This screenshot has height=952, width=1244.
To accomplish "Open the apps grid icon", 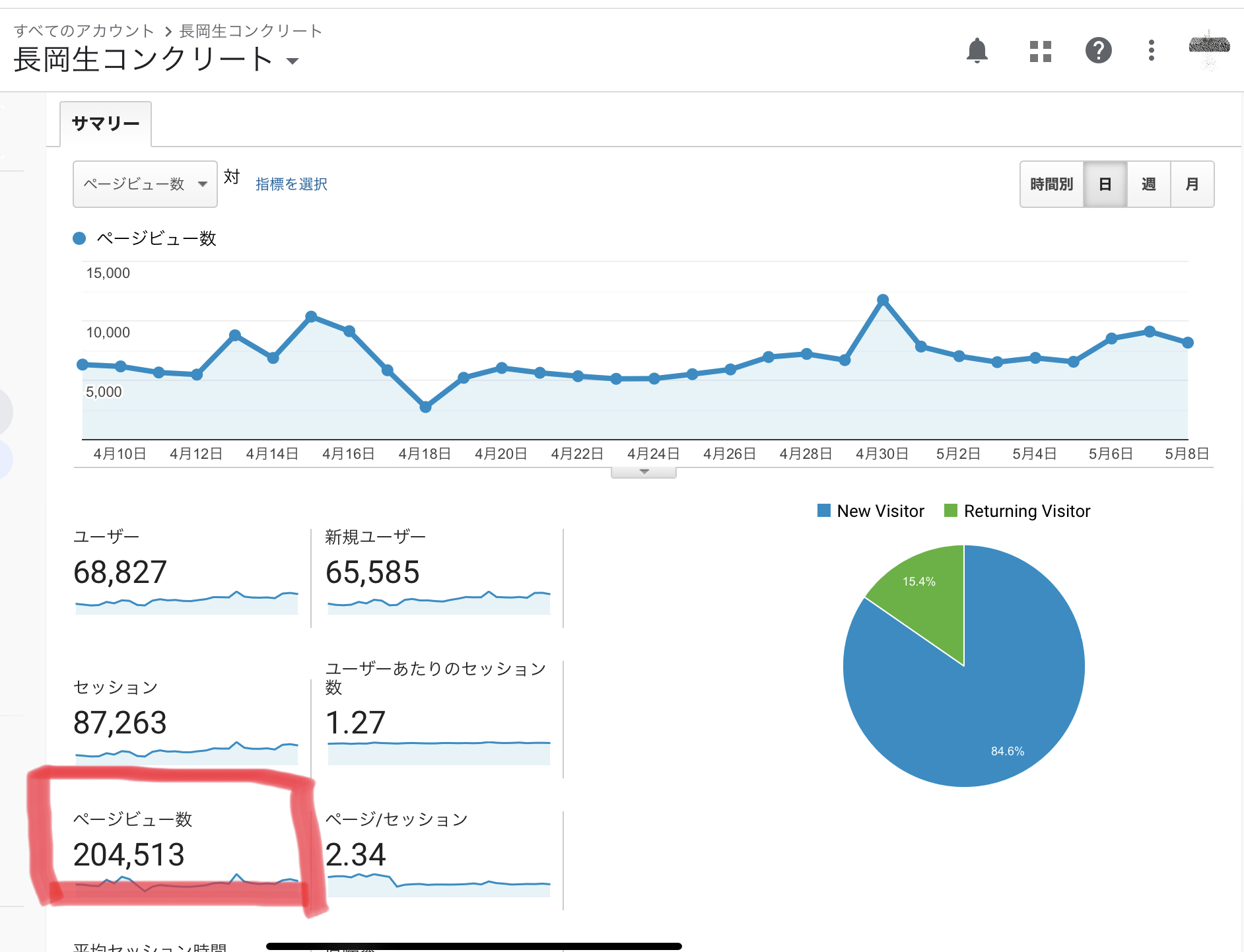I will [1040, 51].
